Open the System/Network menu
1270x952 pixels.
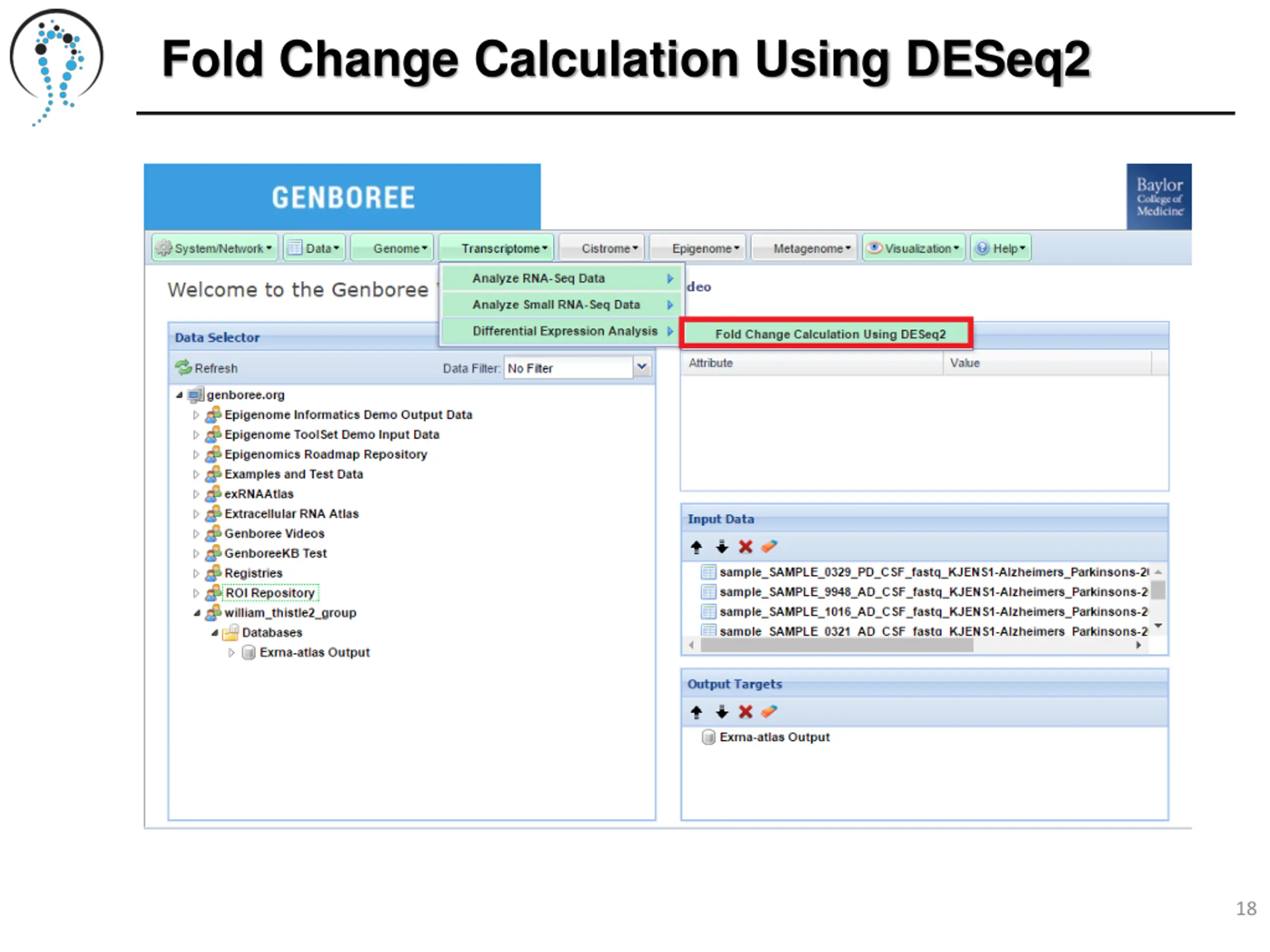[x=215, y=248]
